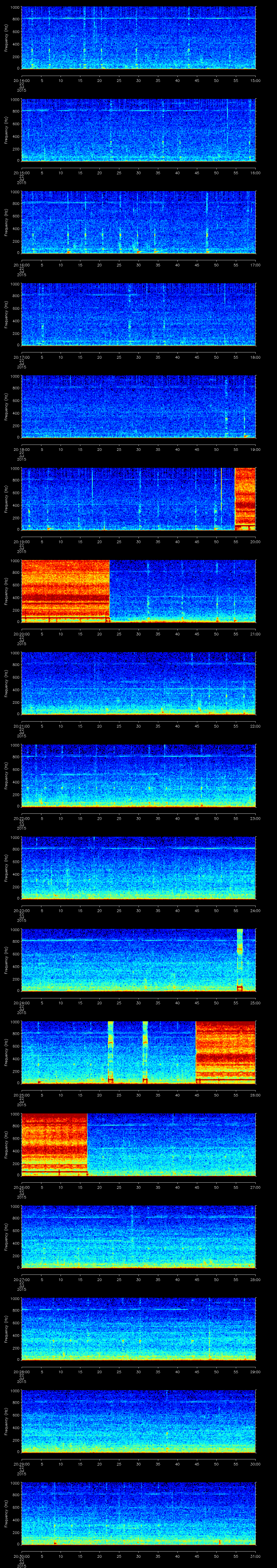Click the 20:28:00 start time label

click(21, 1371)
